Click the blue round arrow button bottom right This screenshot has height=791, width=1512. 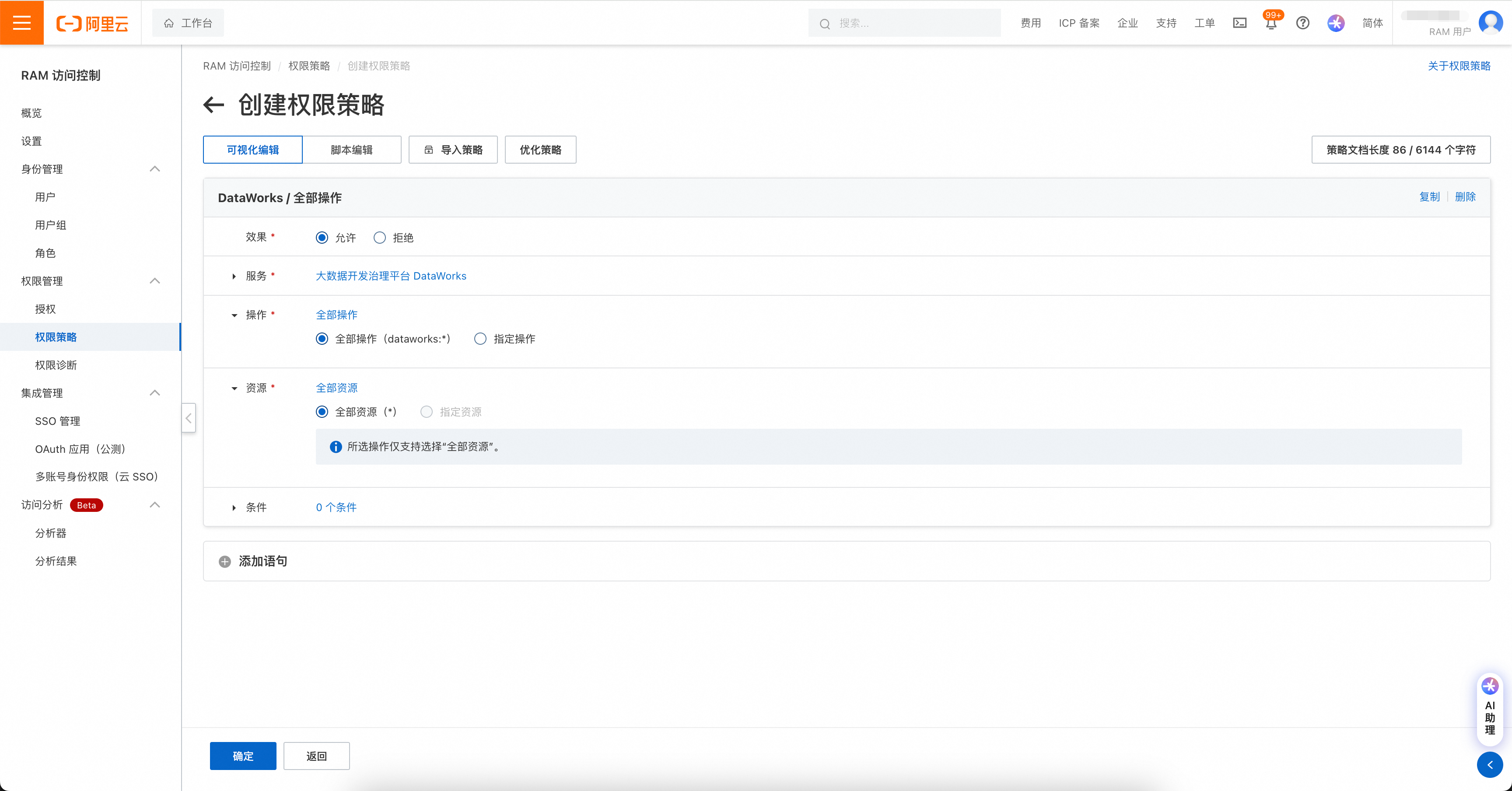pyautogui.click(x=1490, y=765)
